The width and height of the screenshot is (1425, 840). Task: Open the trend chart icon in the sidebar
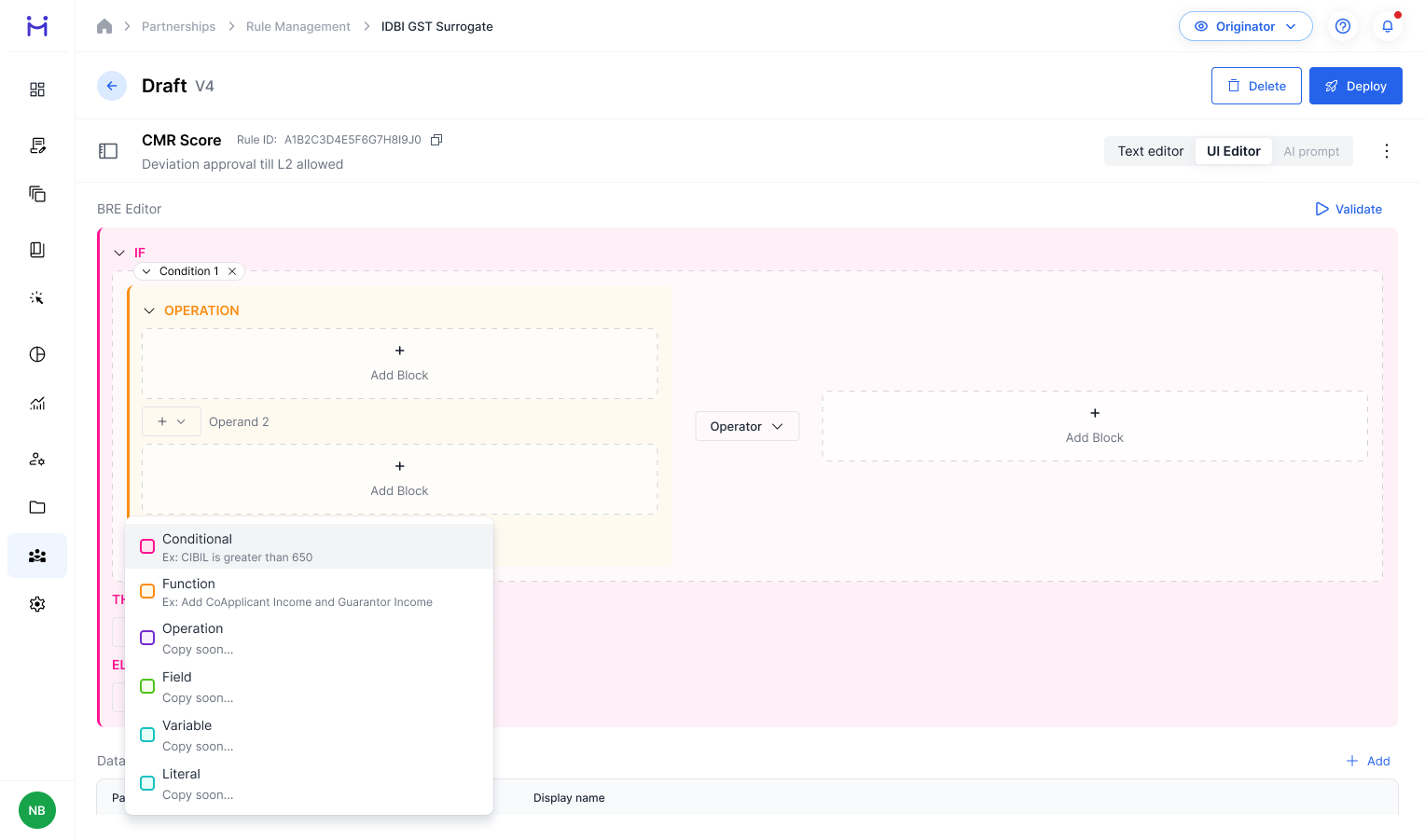(37, 403)
